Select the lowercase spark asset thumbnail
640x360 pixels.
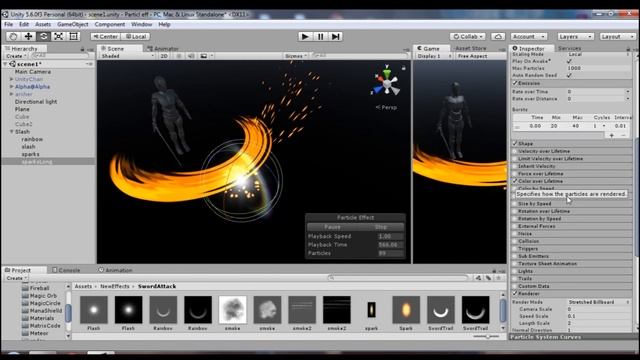click(371, 310)
